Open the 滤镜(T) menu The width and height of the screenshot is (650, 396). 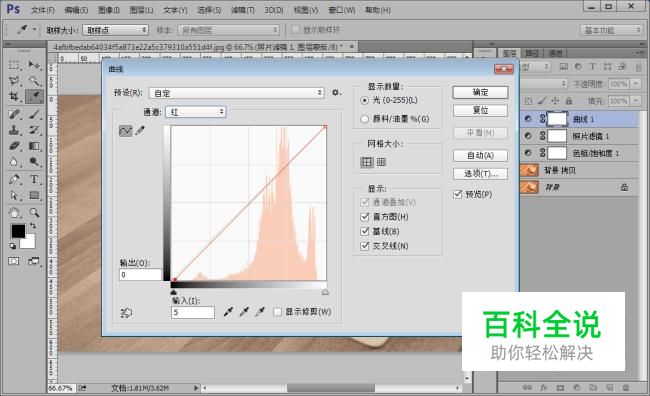click(x=243, y=10)
